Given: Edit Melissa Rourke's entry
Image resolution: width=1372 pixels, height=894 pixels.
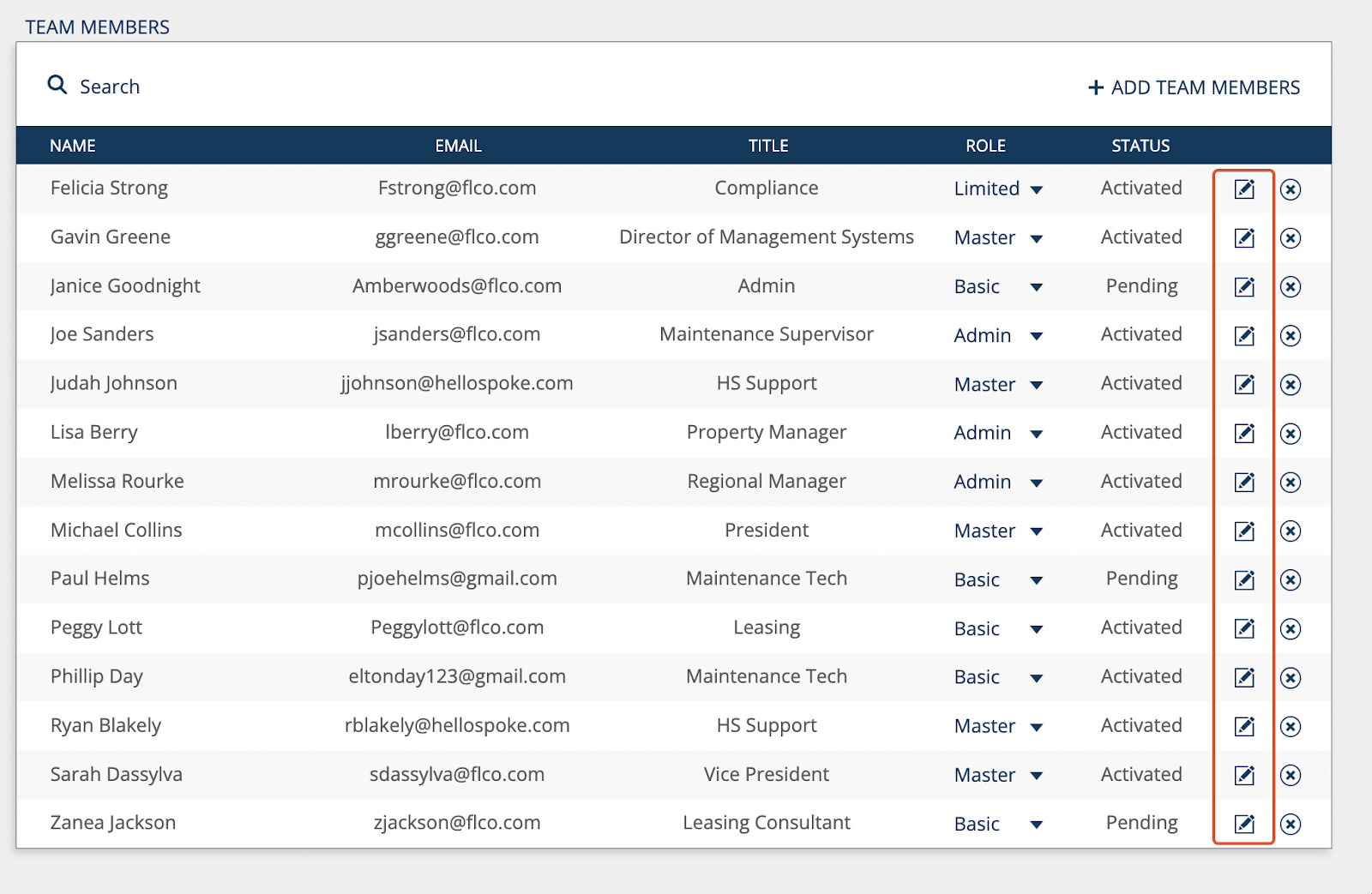Looking at the screenshot, I should pos(1244,482).
